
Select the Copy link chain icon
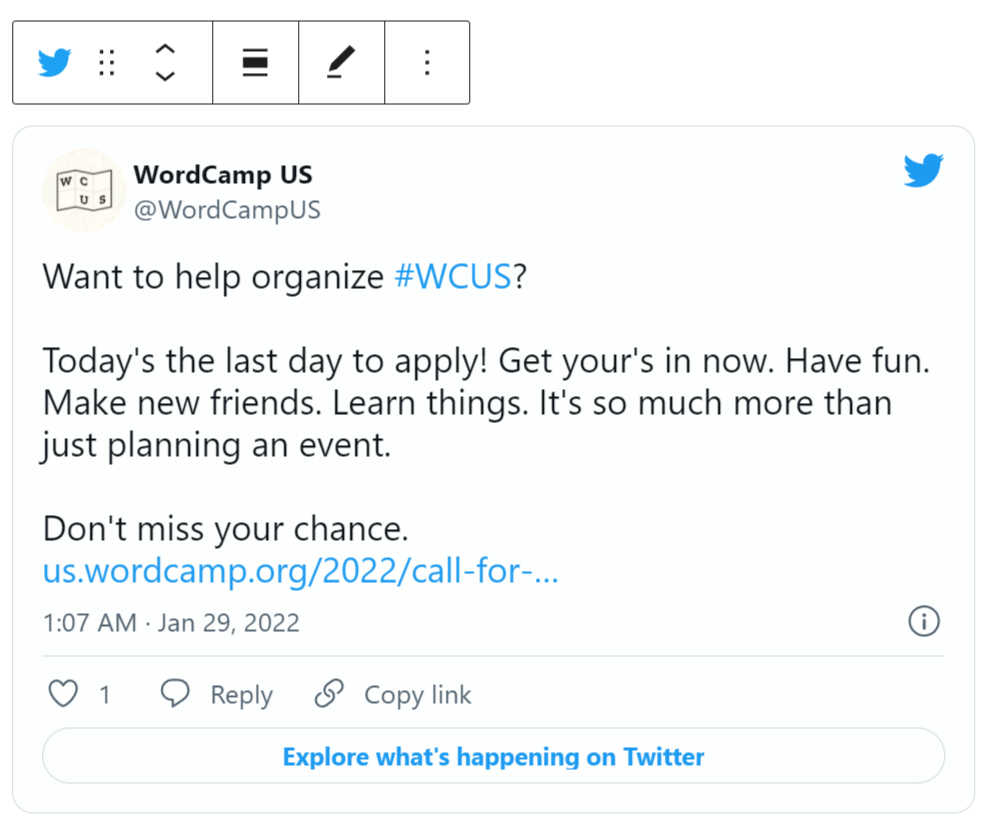pos(328,693)
